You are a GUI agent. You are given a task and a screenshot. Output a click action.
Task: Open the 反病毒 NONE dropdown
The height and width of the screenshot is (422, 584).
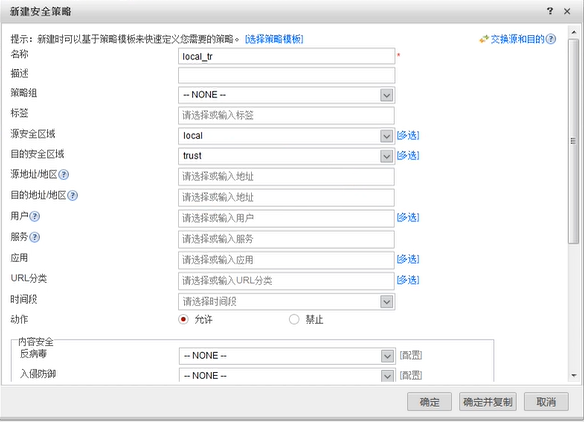tap(287, 356)
